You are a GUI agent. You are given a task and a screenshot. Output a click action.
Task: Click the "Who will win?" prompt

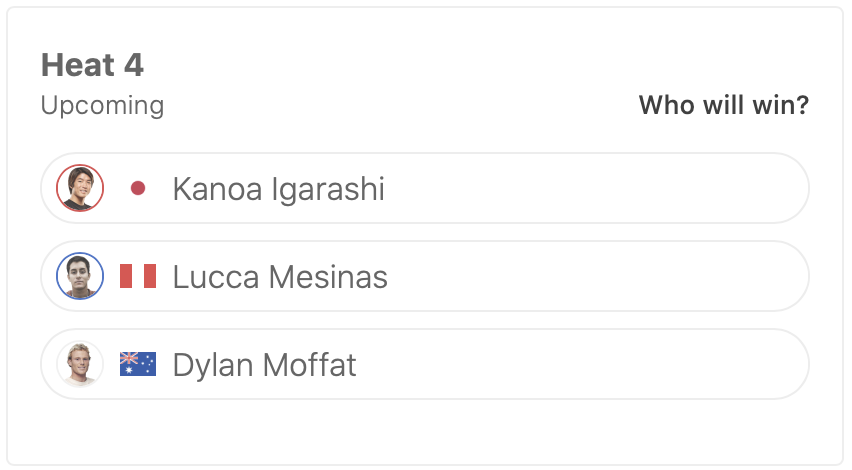[723, 105]
